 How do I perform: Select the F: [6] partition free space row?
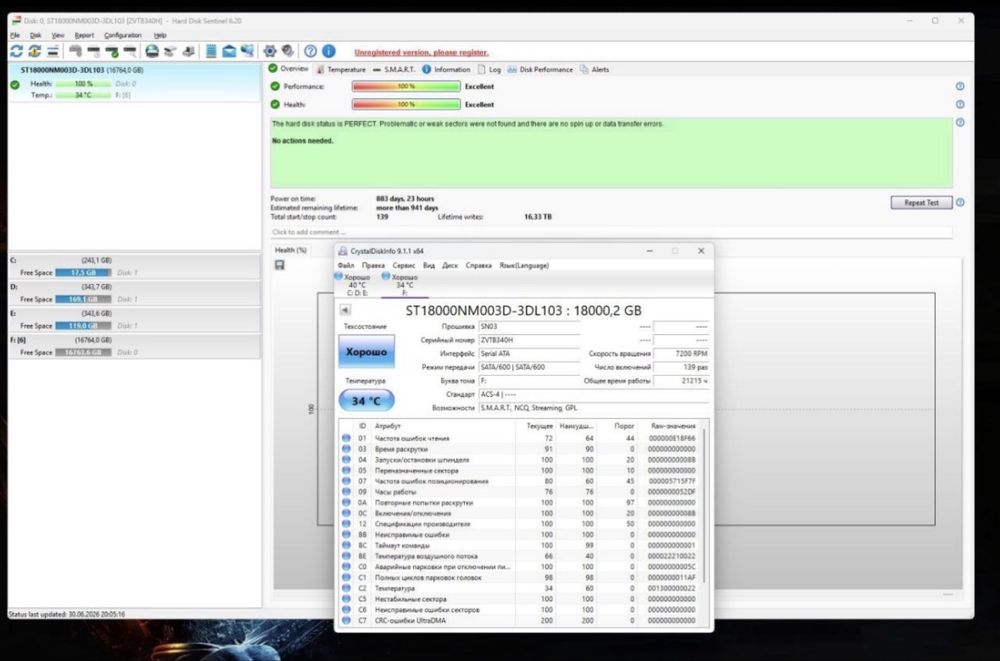[135, 346]
